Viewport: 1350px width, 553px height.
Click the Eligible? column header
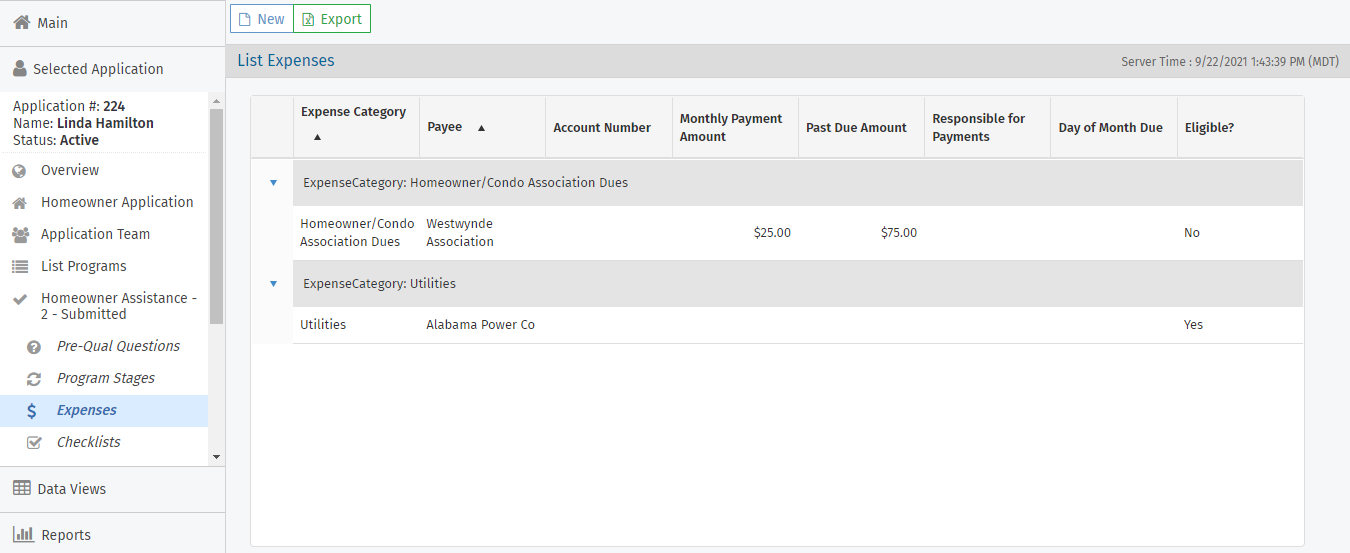[x=1241, y=127]
